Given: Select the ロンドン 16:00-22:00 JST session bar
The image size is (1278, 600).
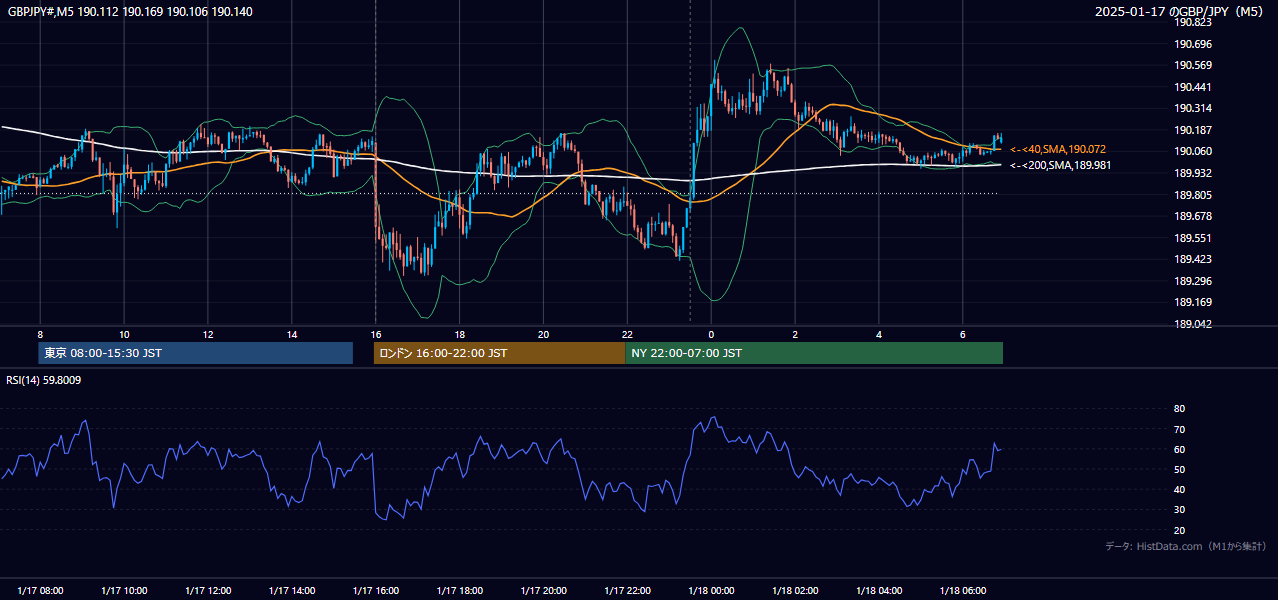Looking at the screenshot, I should pos(500,353).
